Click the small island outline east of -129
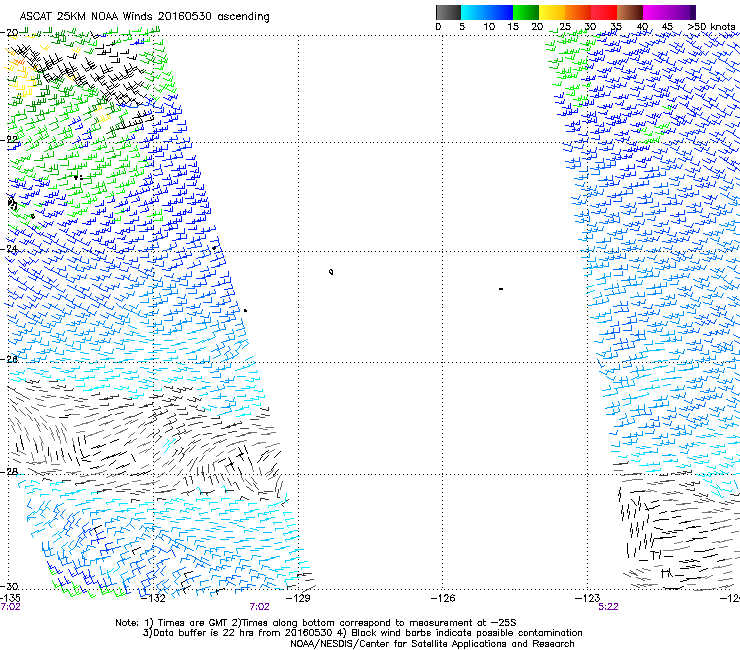This screenshot has height=650, width=740. [331, 271]
